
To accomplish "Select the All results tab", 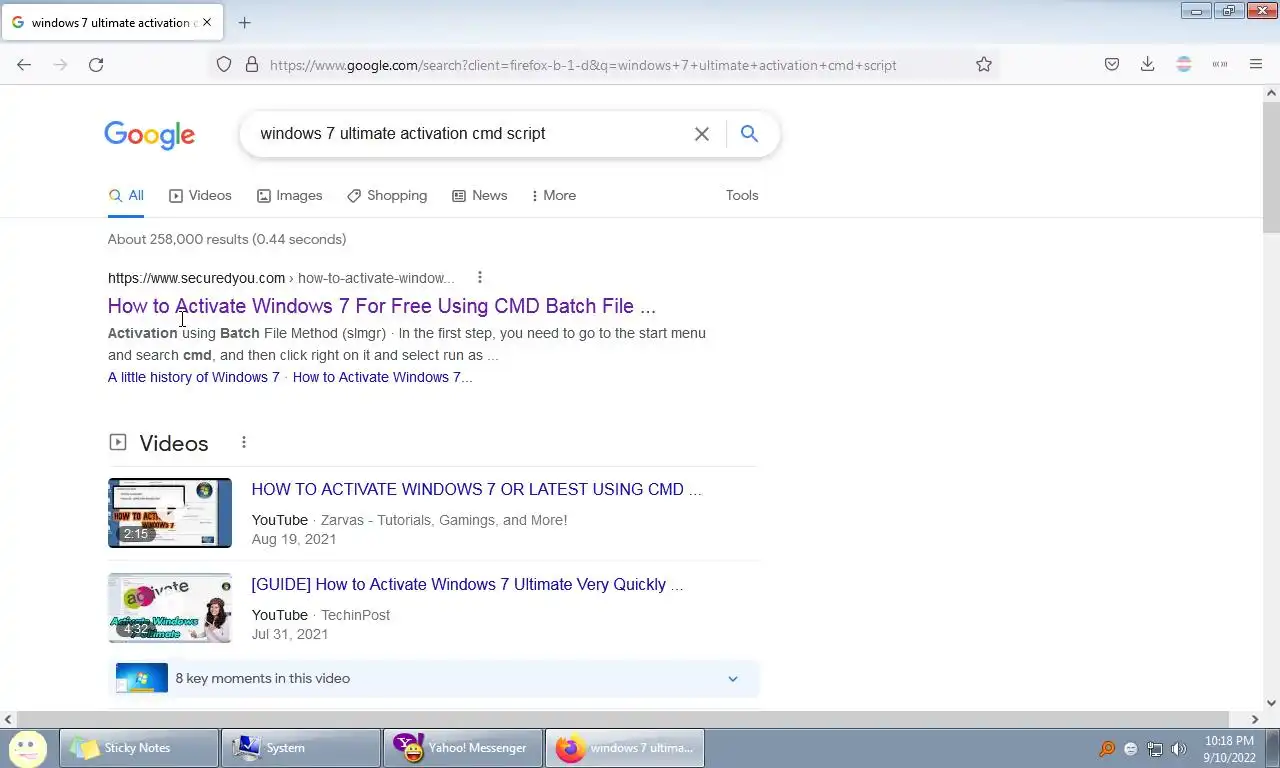I will point(126,196).
